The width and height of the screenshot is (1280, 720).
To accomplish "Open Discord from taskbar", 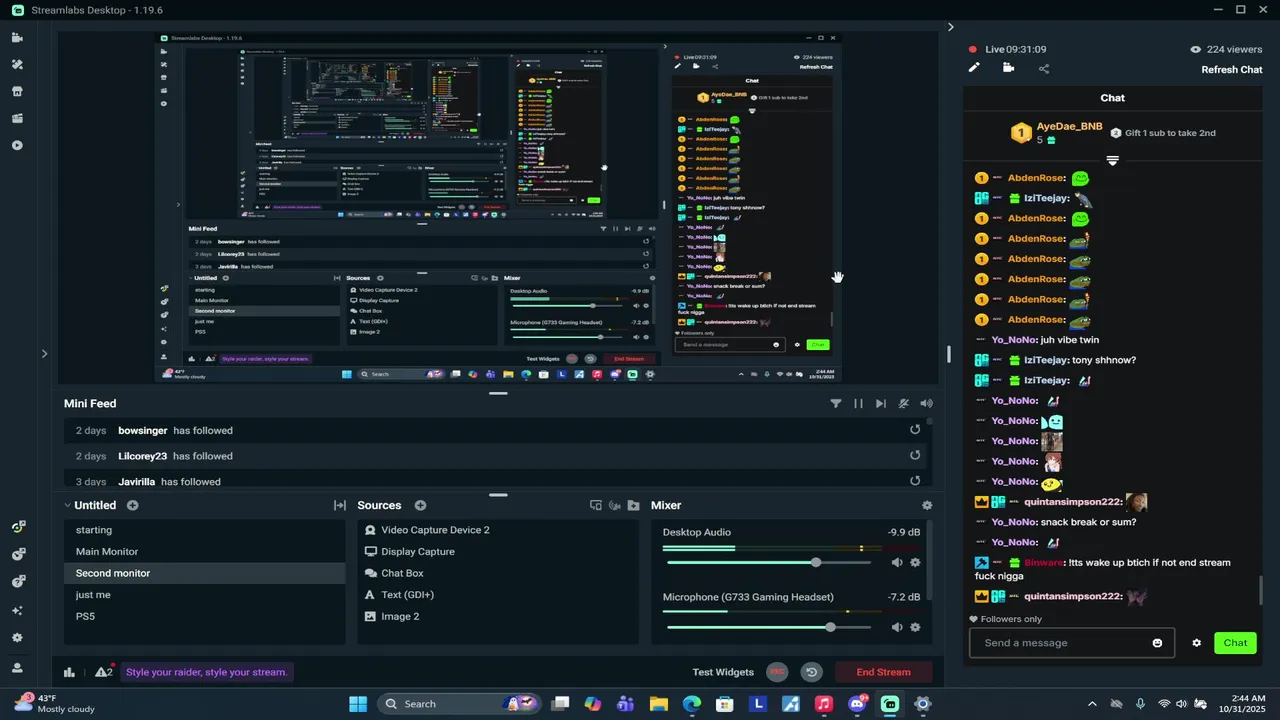I will (857, 704).
